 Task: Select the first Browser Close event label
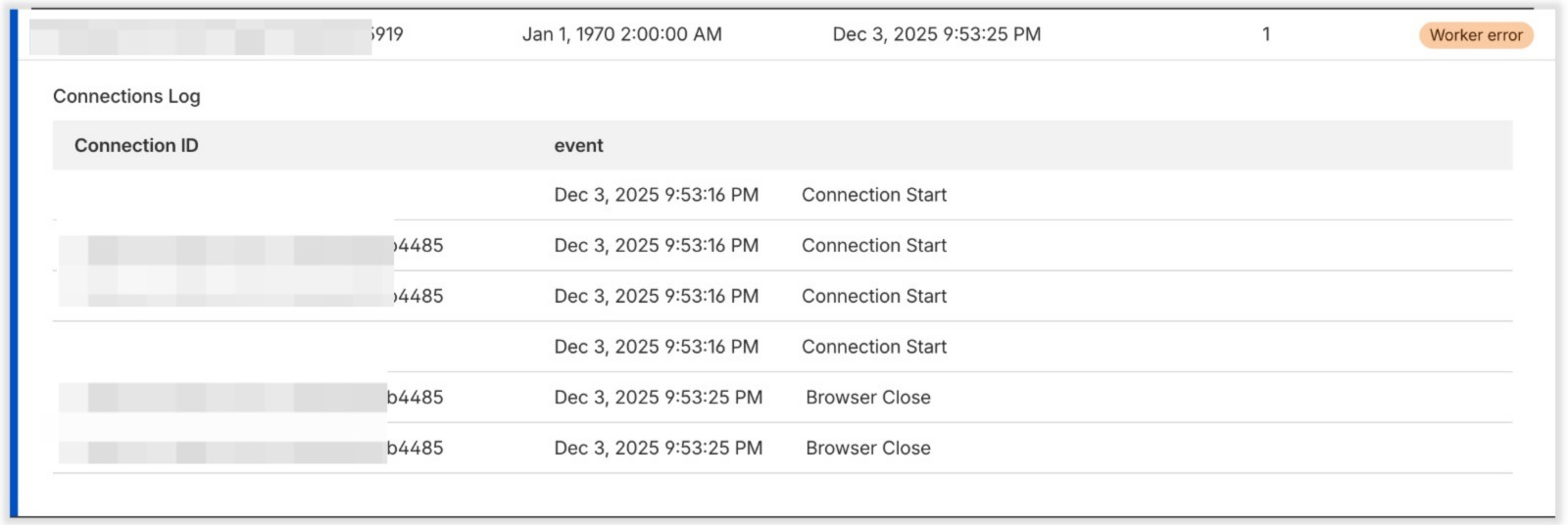pyautogui.click(x=867, y=398)
